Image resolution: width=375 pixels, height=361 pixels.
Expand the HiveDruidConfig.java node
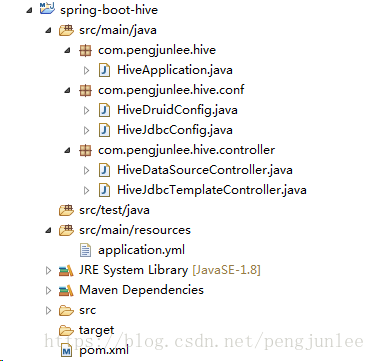87,110
